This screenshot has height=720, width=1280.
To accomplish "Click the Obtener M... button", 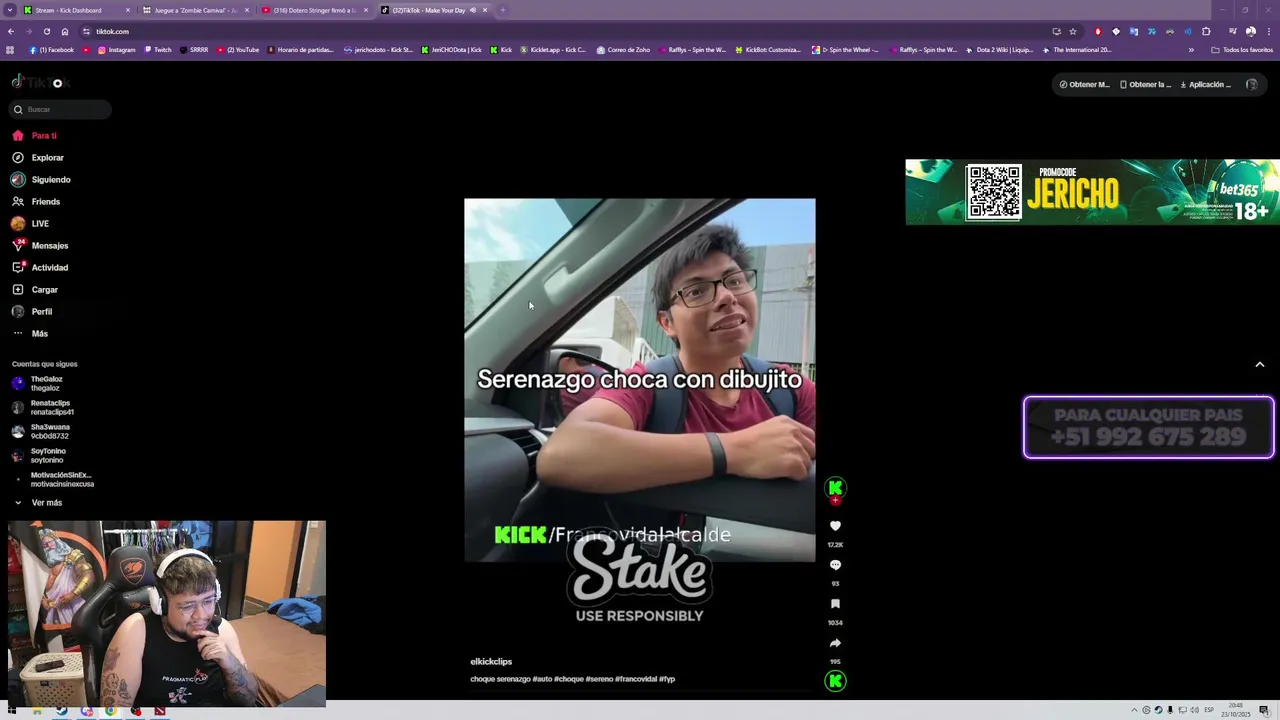I will tap(1085, 84).
